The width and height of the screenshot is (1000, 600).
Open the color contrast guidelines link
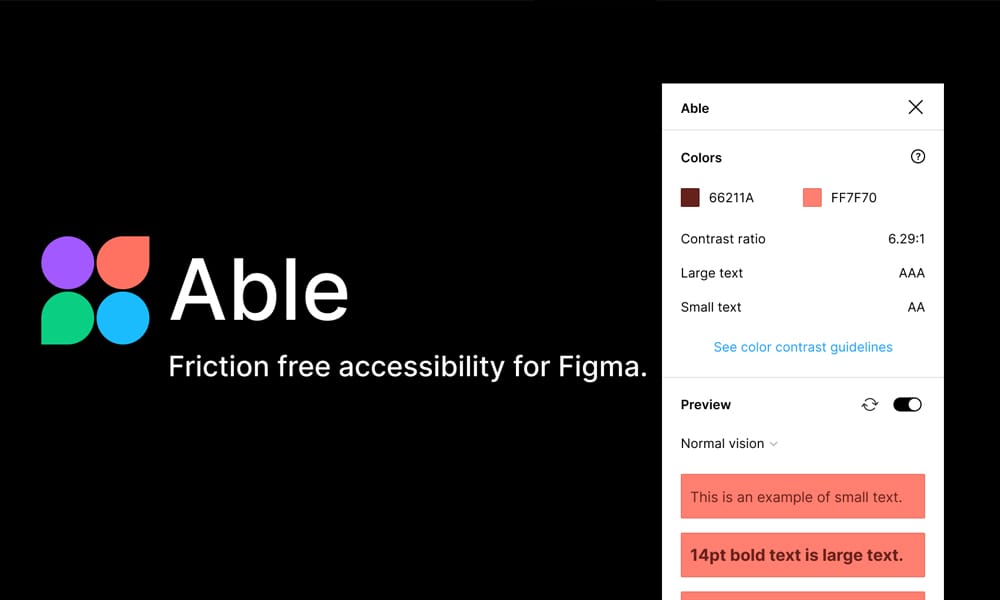coord(802,347)
